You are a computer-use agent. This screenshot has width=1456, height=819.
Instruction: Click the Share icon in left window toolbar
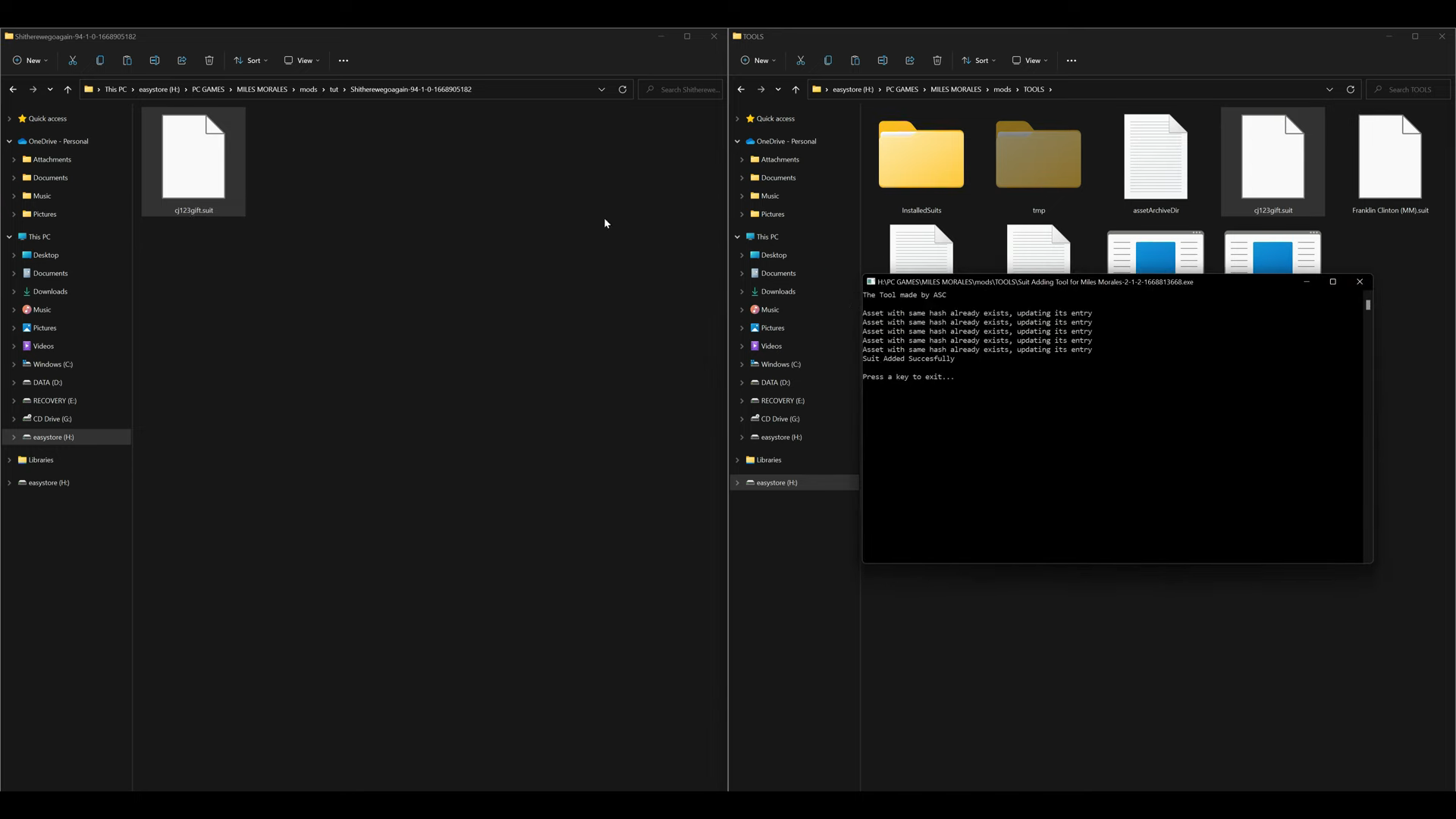[x=182, y=61]
